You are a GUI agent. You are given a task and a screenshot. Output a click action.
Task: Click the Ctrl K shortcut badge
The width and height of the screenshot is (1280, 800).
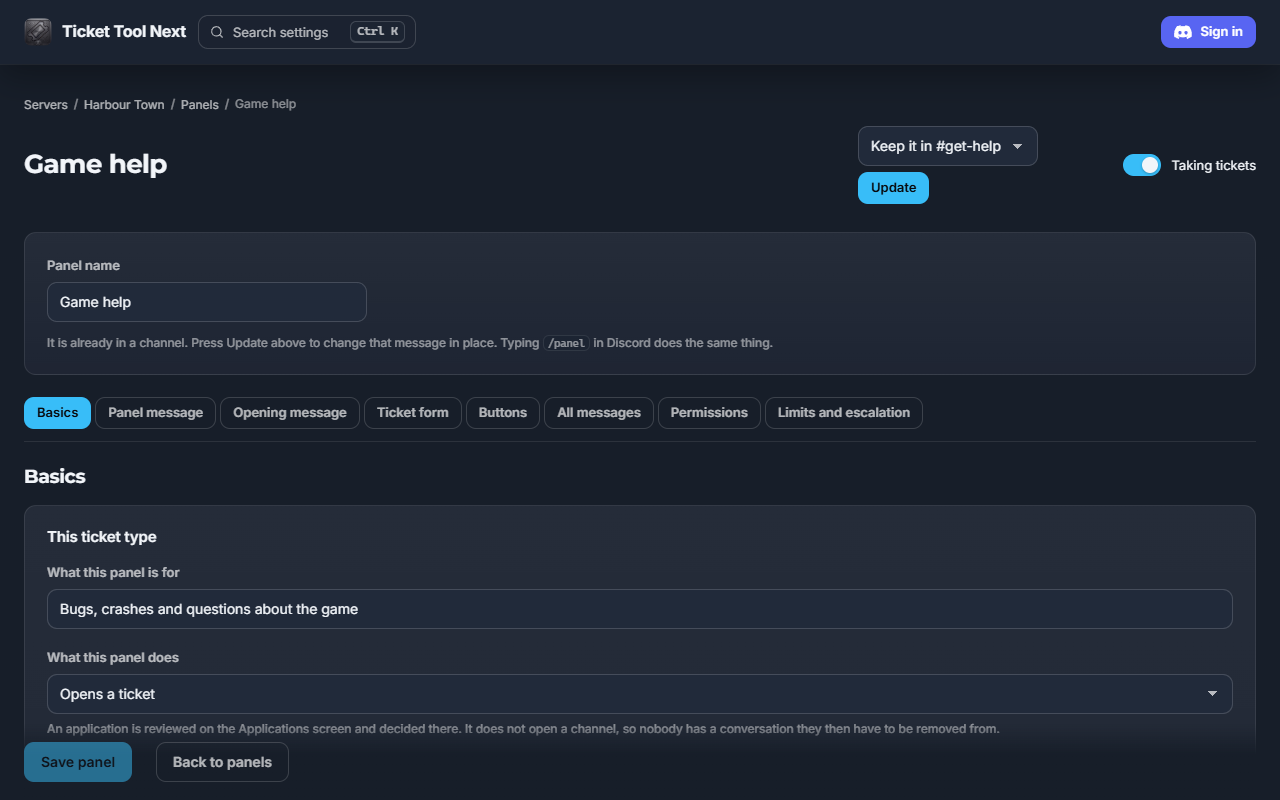(x=377, y=32)
